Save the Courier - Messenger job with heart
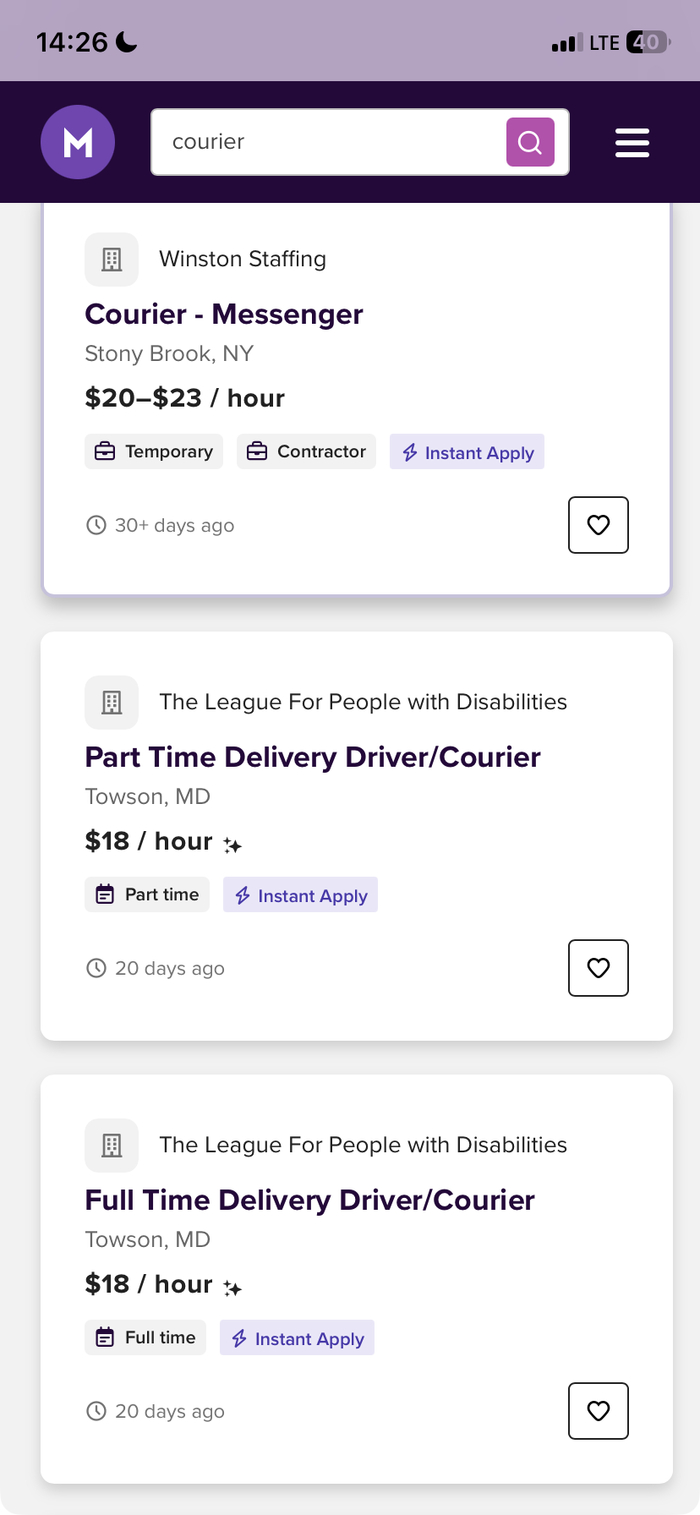 coord(598,525)
